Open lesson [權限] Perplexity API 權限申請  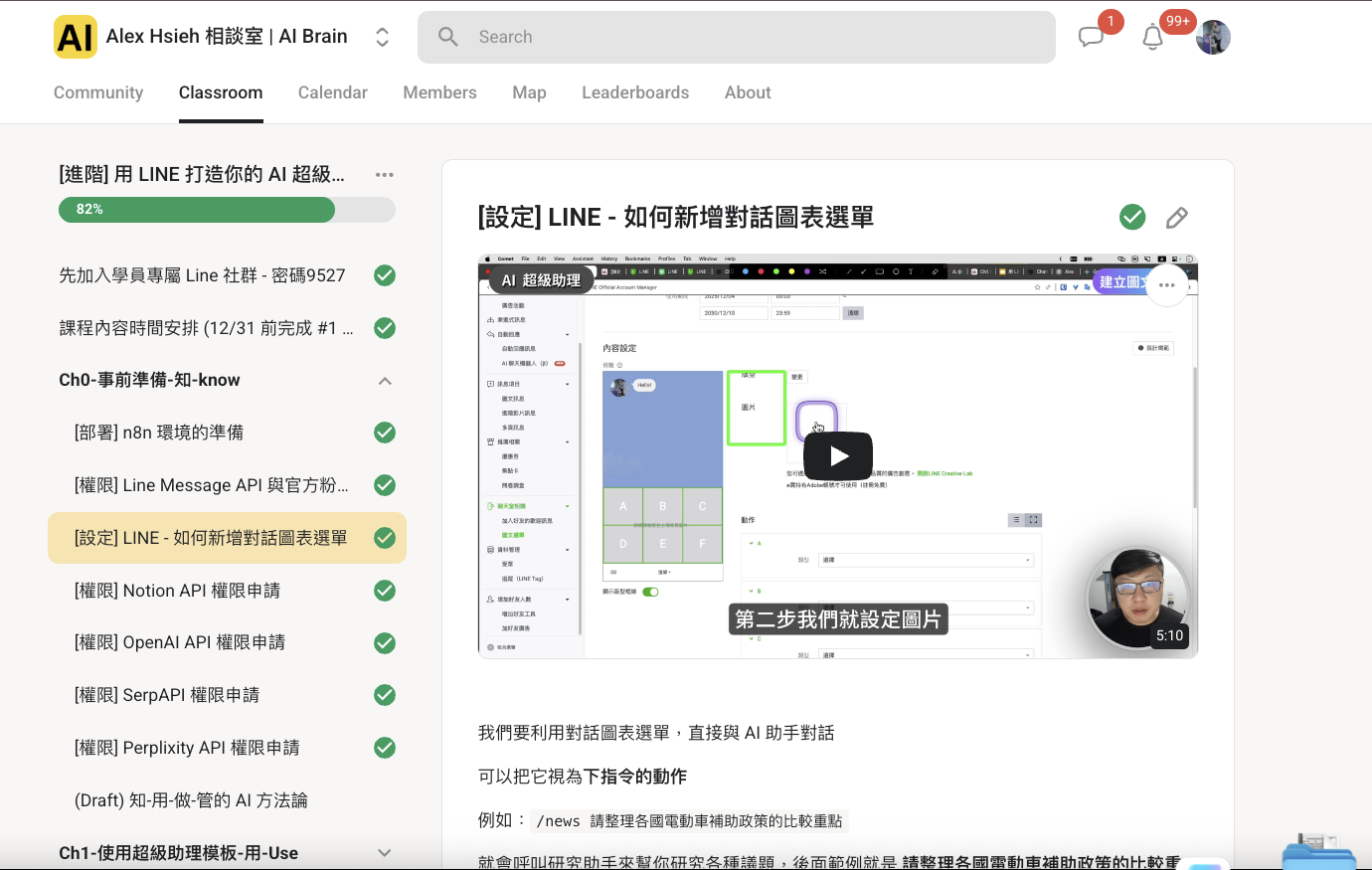point(187,748)
